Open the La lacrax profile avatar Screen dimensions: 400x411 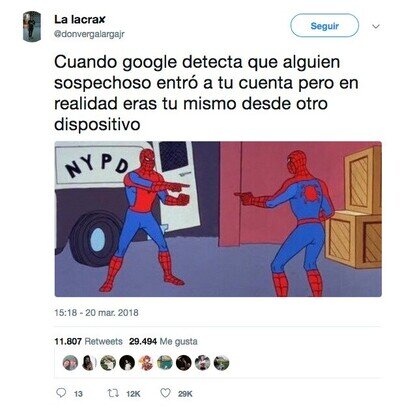(32, 26)
